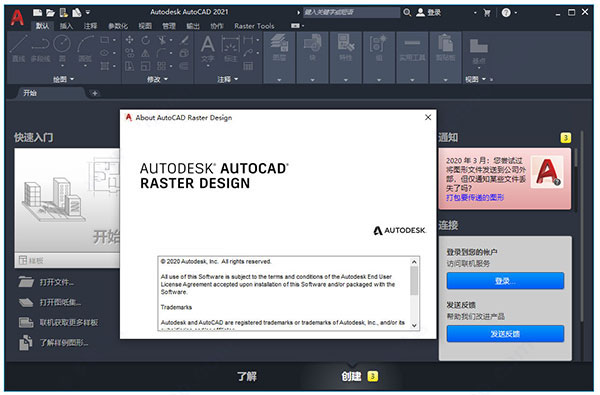Viewport: 600px width, 395px height.
Task: Open the help icon dropdown arrow
Action: pos(516,13)
